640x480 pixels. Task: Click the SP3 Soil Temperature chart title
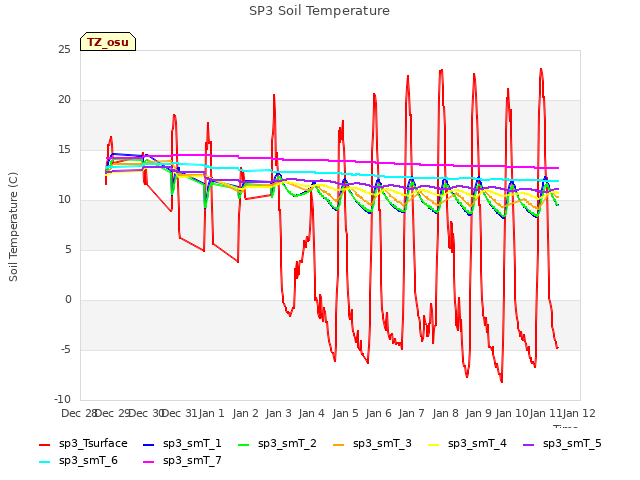(319, 11)
